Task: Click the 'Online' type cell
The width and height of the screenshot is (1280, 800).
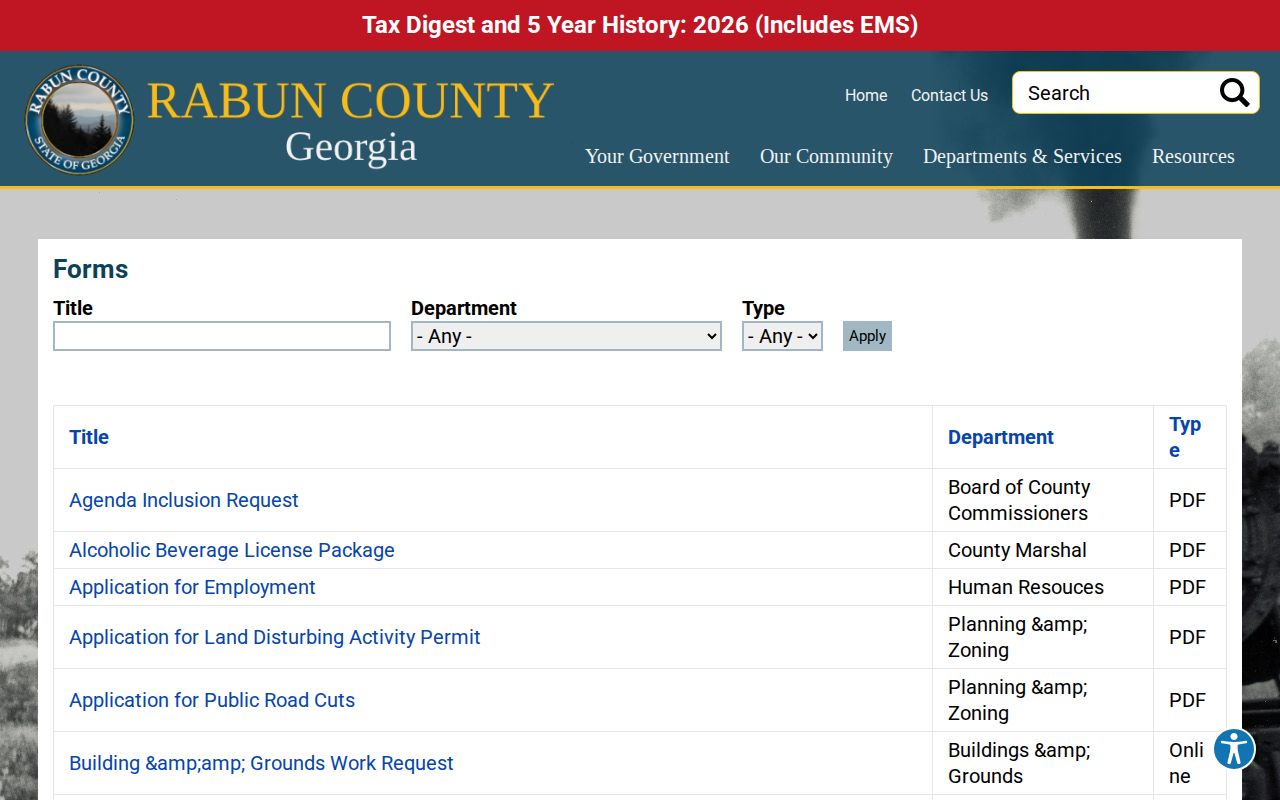Action: pyautogui.click(x=1189, y=763)
